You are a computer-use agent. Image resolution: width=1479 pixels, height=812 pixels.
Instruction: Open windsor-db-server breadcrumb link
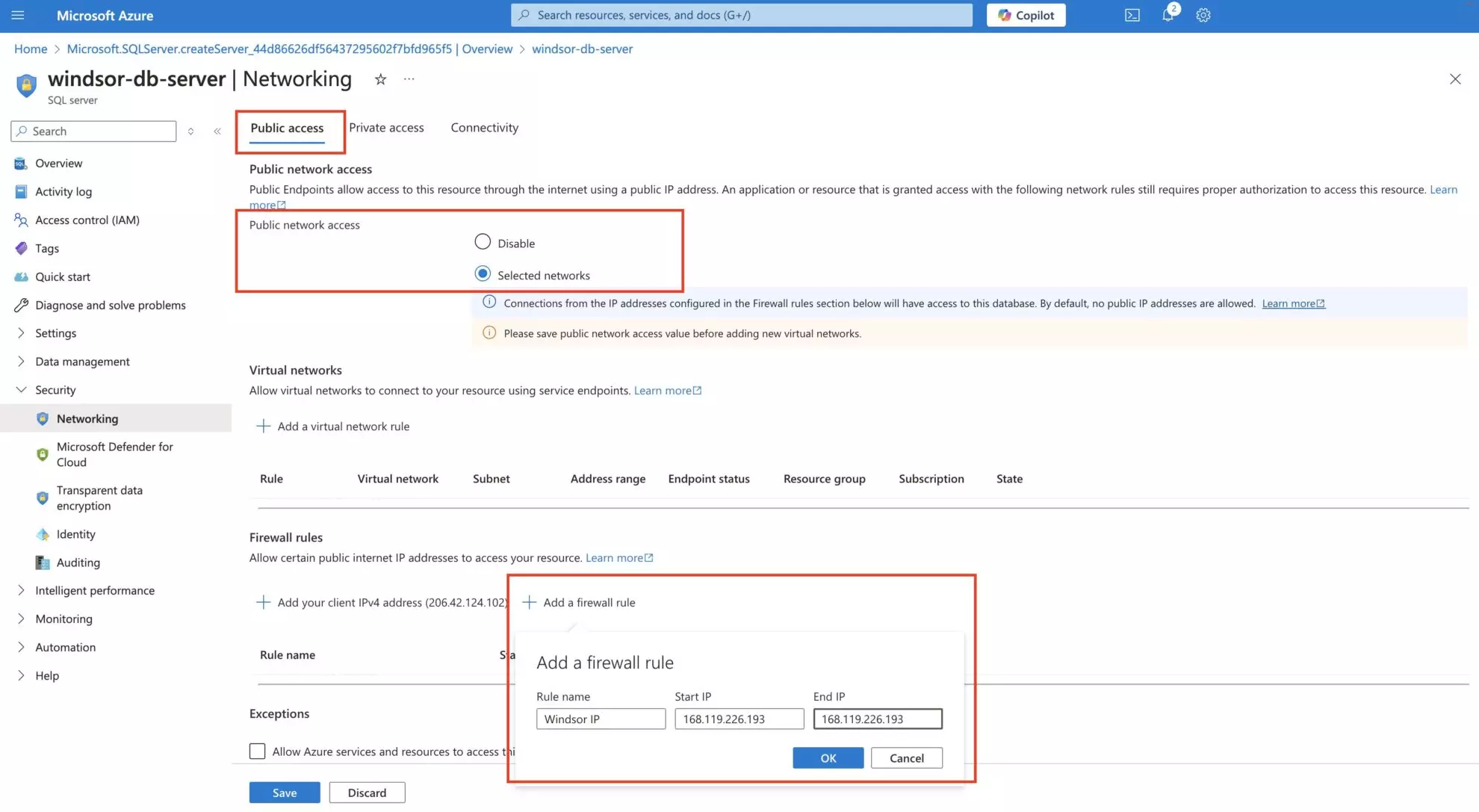tap(582, 49)
